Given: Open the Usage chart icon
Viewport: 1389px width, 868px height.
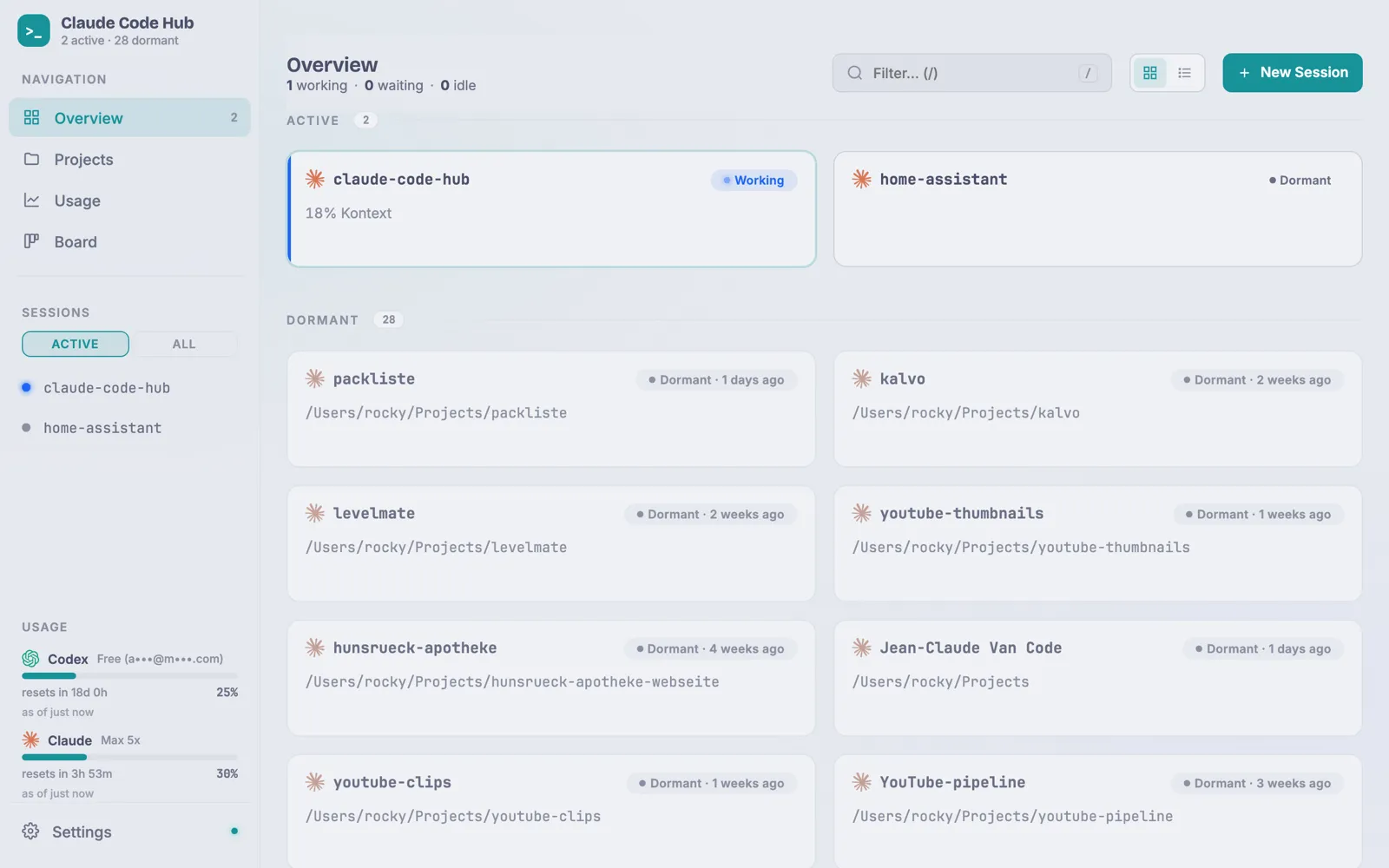Looking at the screenshot, I should click(x=31, y=200).
